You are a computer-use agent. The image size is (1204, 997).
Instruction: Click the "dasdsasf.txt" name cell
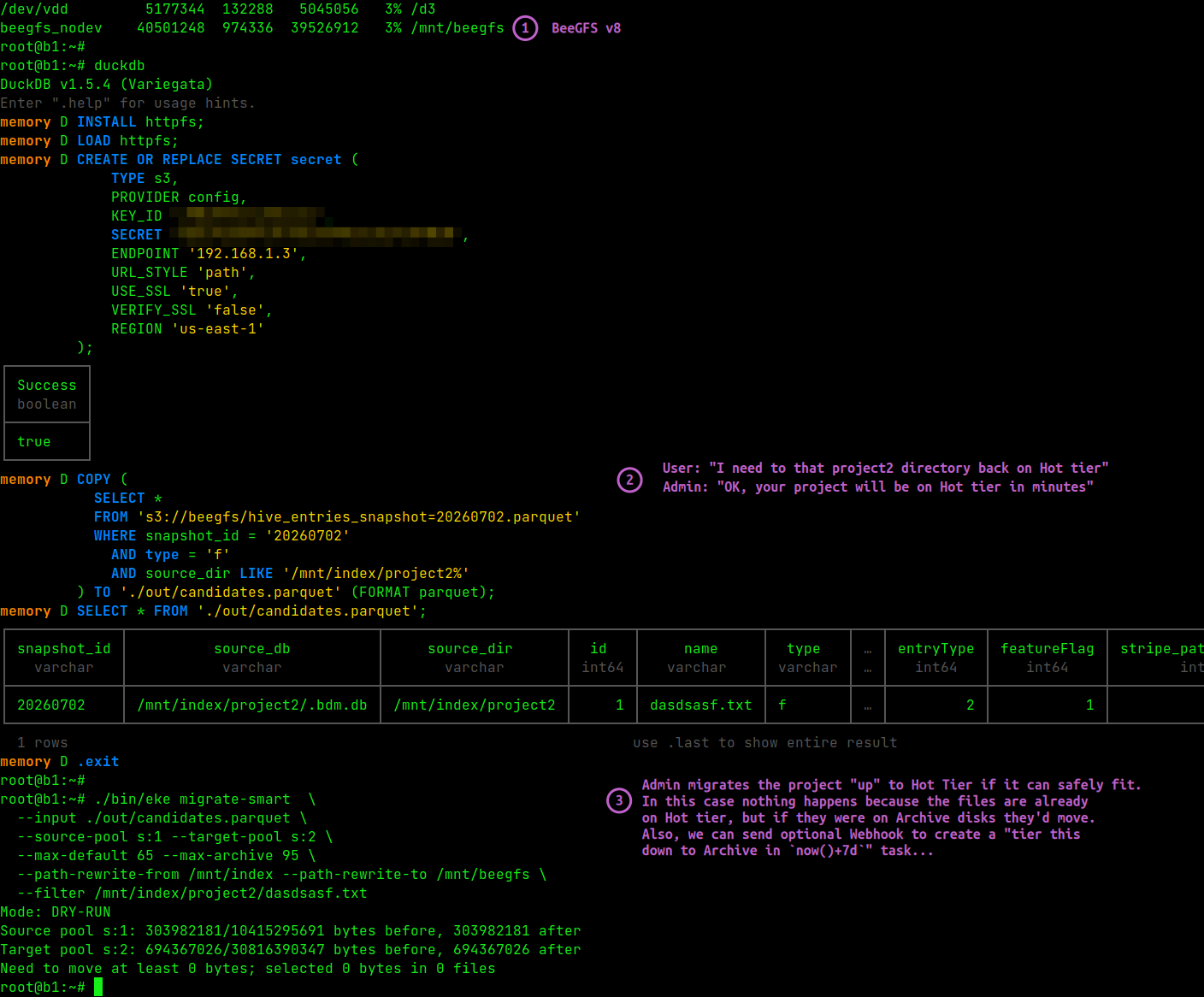pyautogui.click(x=701, y=705)
